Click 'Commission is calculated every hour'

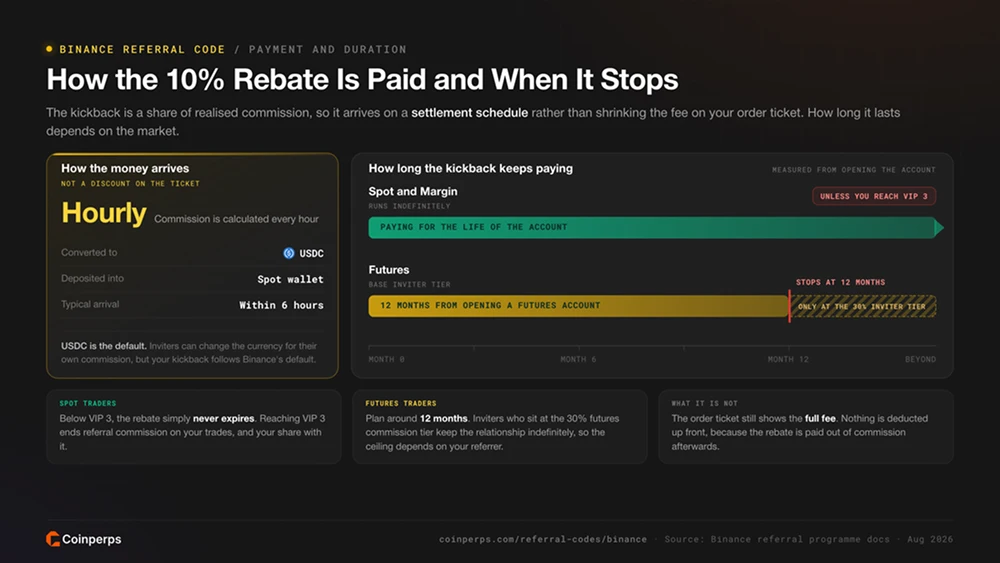[236, 219]
